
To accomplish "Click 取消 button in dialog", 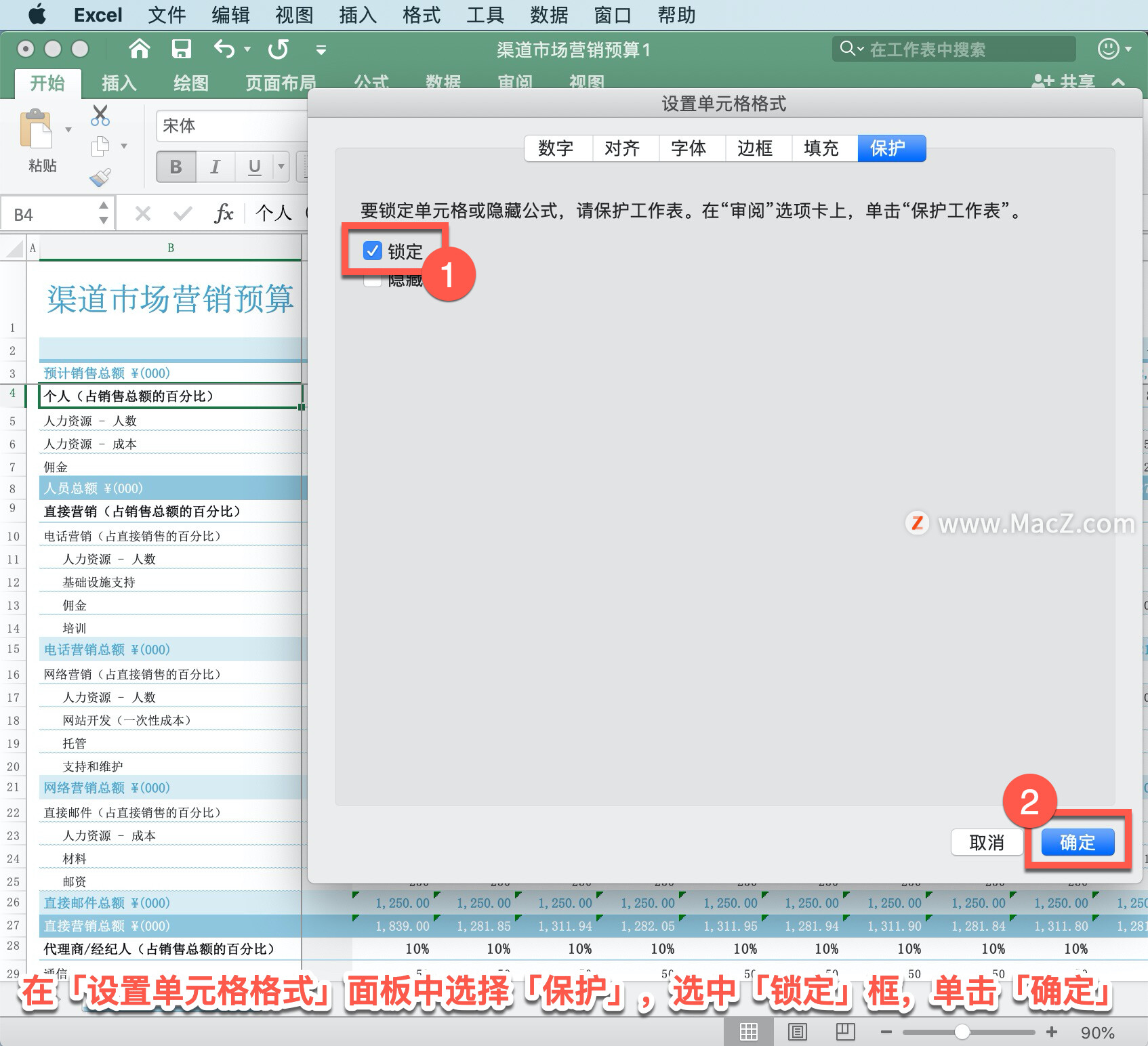I will tap(987, 843).
